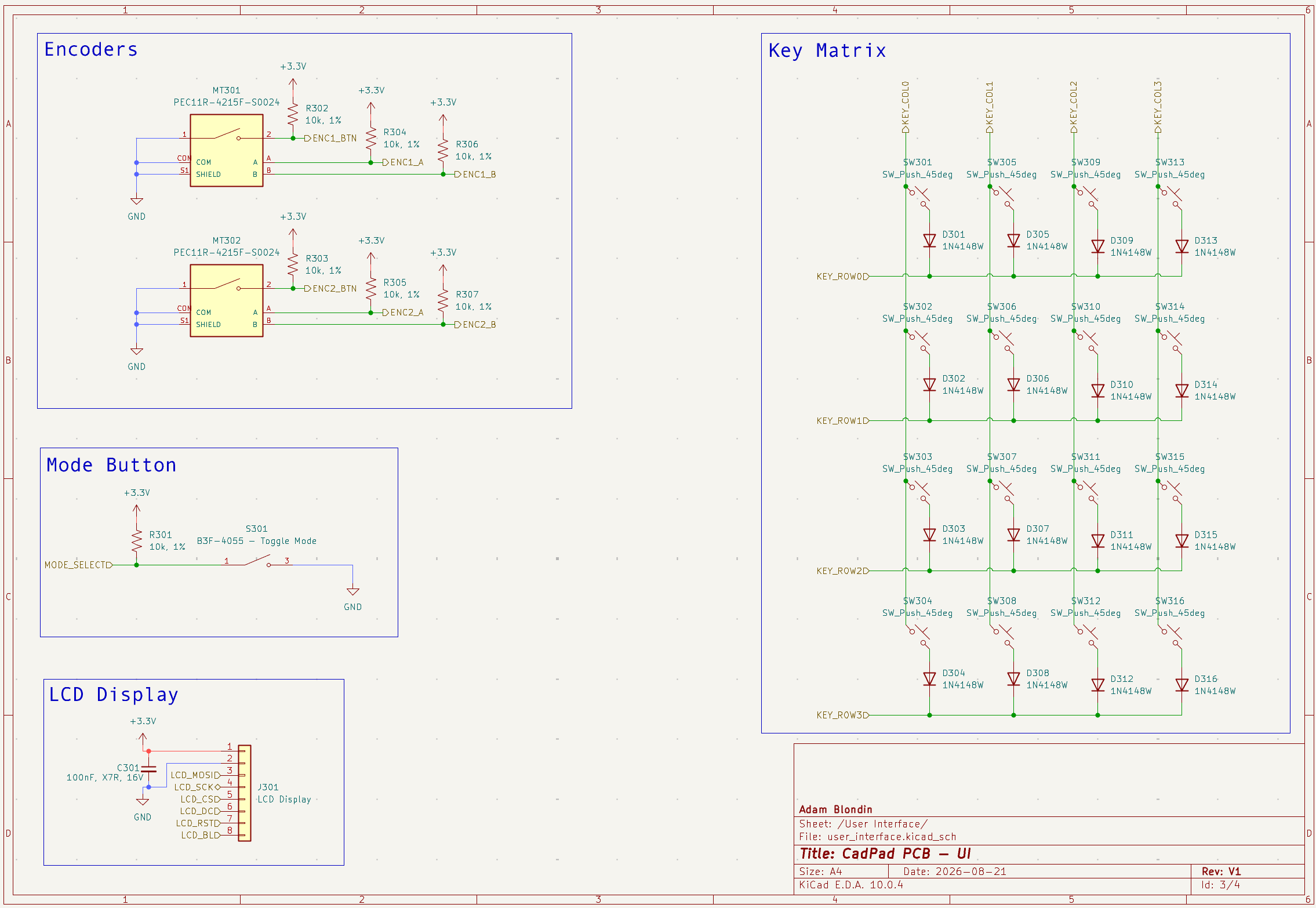Click the SW311 push switch symbol
Viewport: 1316px width, 908px height.
pos(1086,492)
